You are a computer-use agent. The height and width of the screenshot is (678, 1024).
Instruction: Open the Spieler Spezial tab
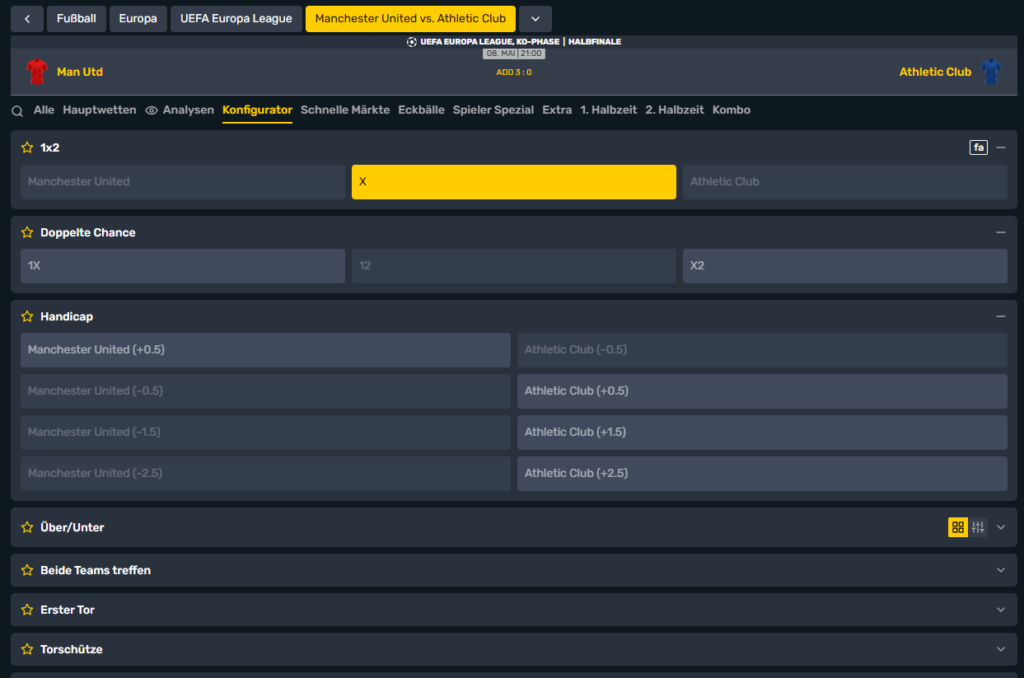(493, 110)
